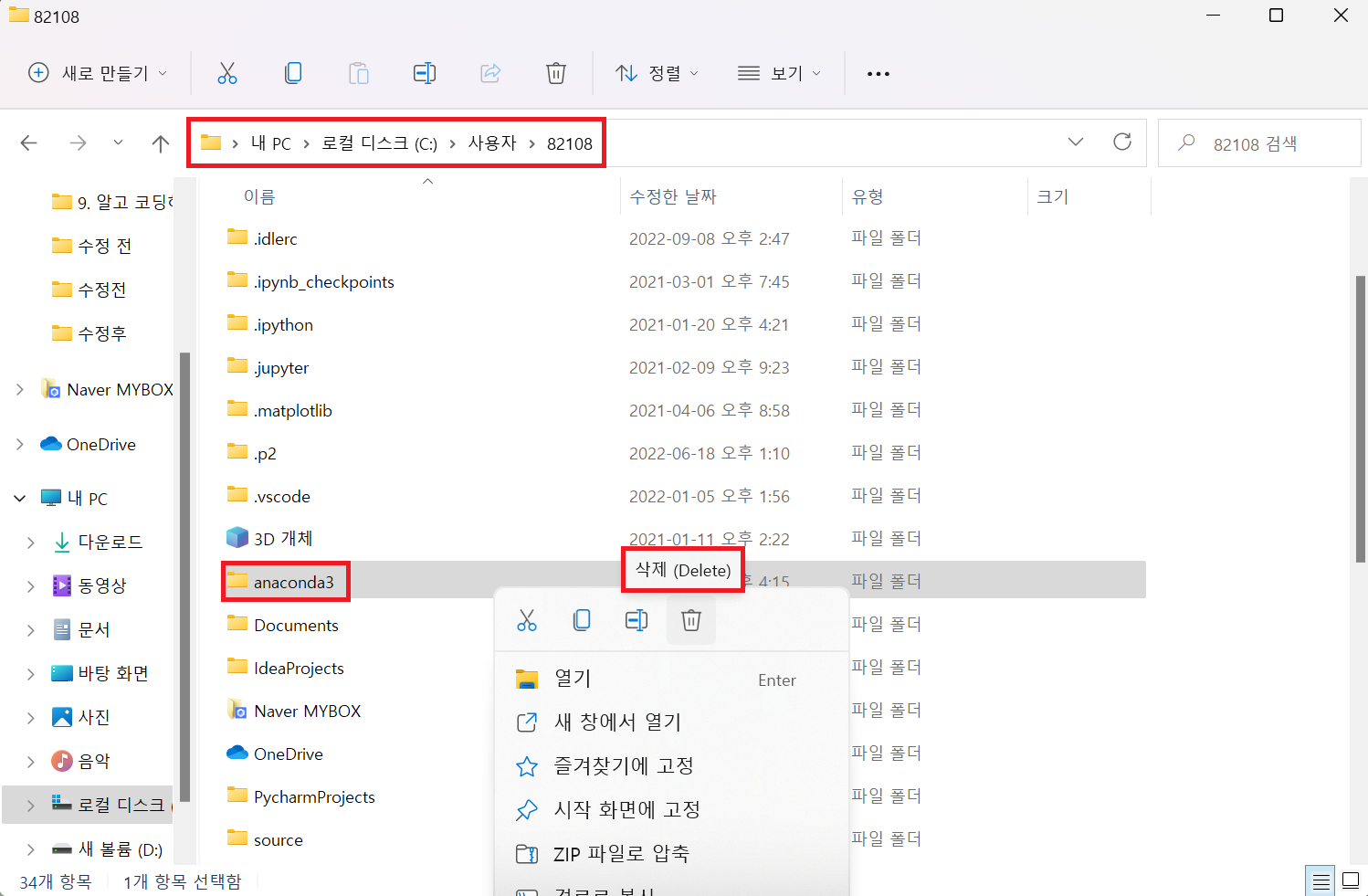Choose 열기 from context menu
Screen dimensions: 1368x896
tap(671, 679)
